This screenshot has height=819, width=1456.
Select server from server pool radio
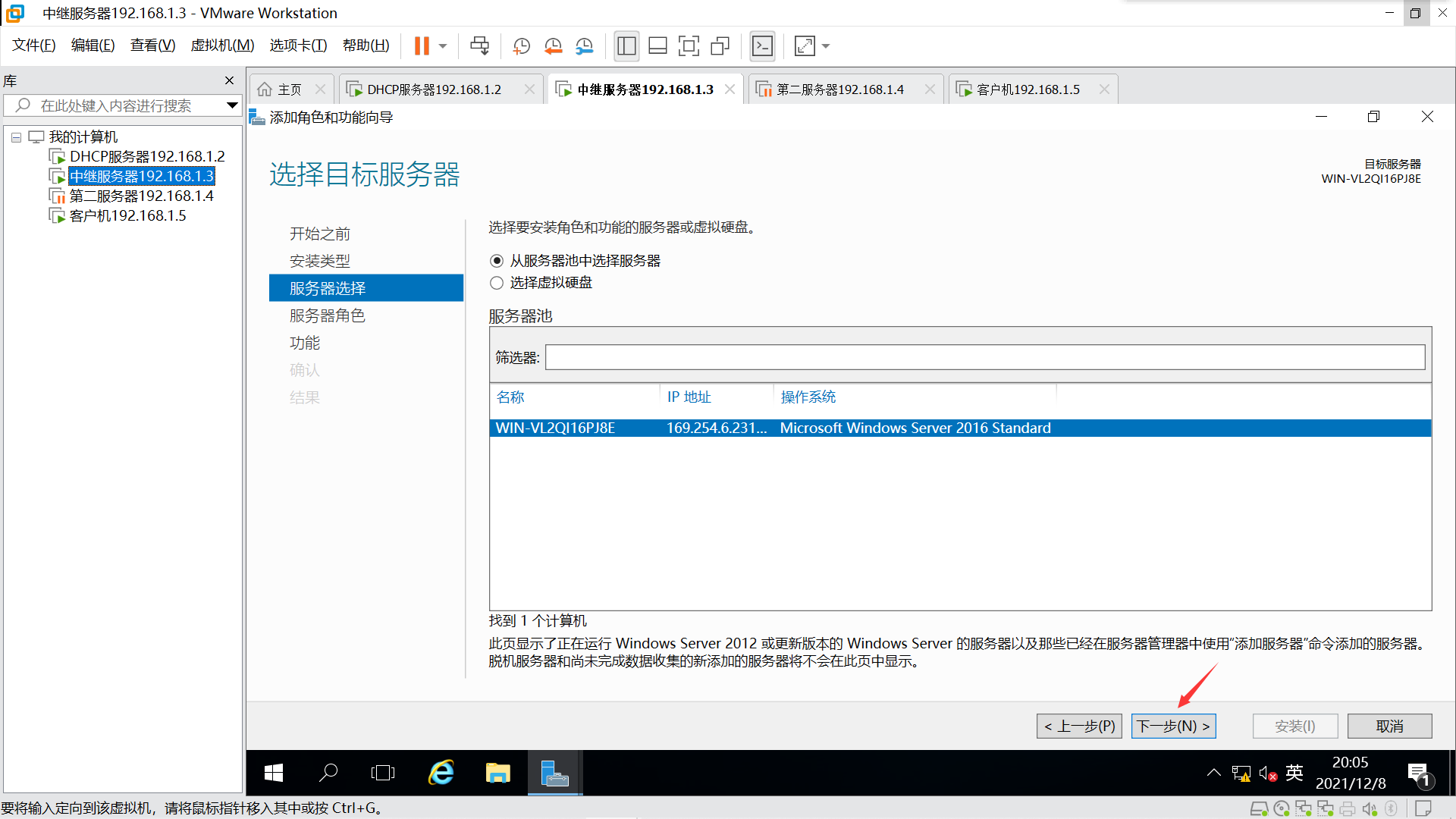pos(497,261)
